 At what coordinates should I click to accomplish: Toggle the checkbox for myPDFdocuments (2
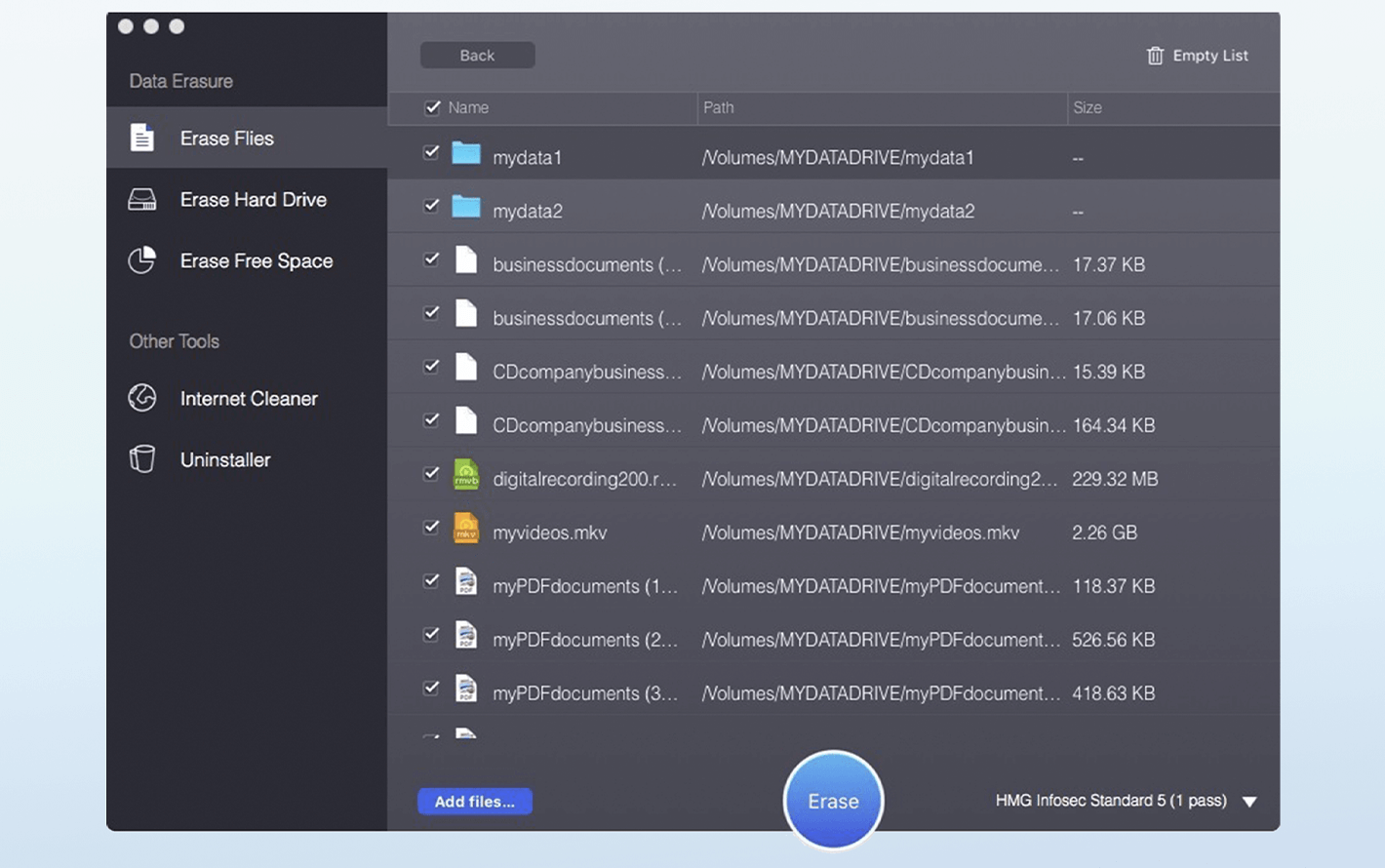click(x=431, y=635)
